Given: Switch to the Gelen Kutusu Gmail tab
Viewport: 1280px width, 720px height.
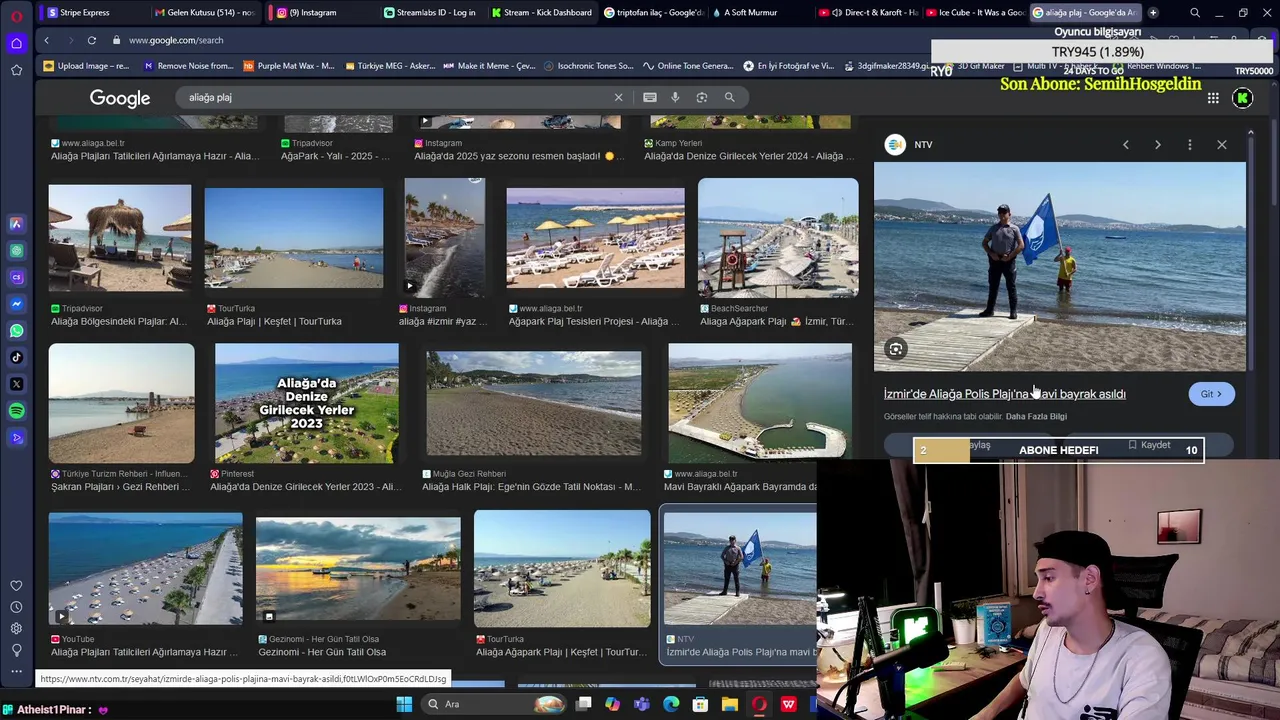Looking at the screenshot, I should point(208,12).
